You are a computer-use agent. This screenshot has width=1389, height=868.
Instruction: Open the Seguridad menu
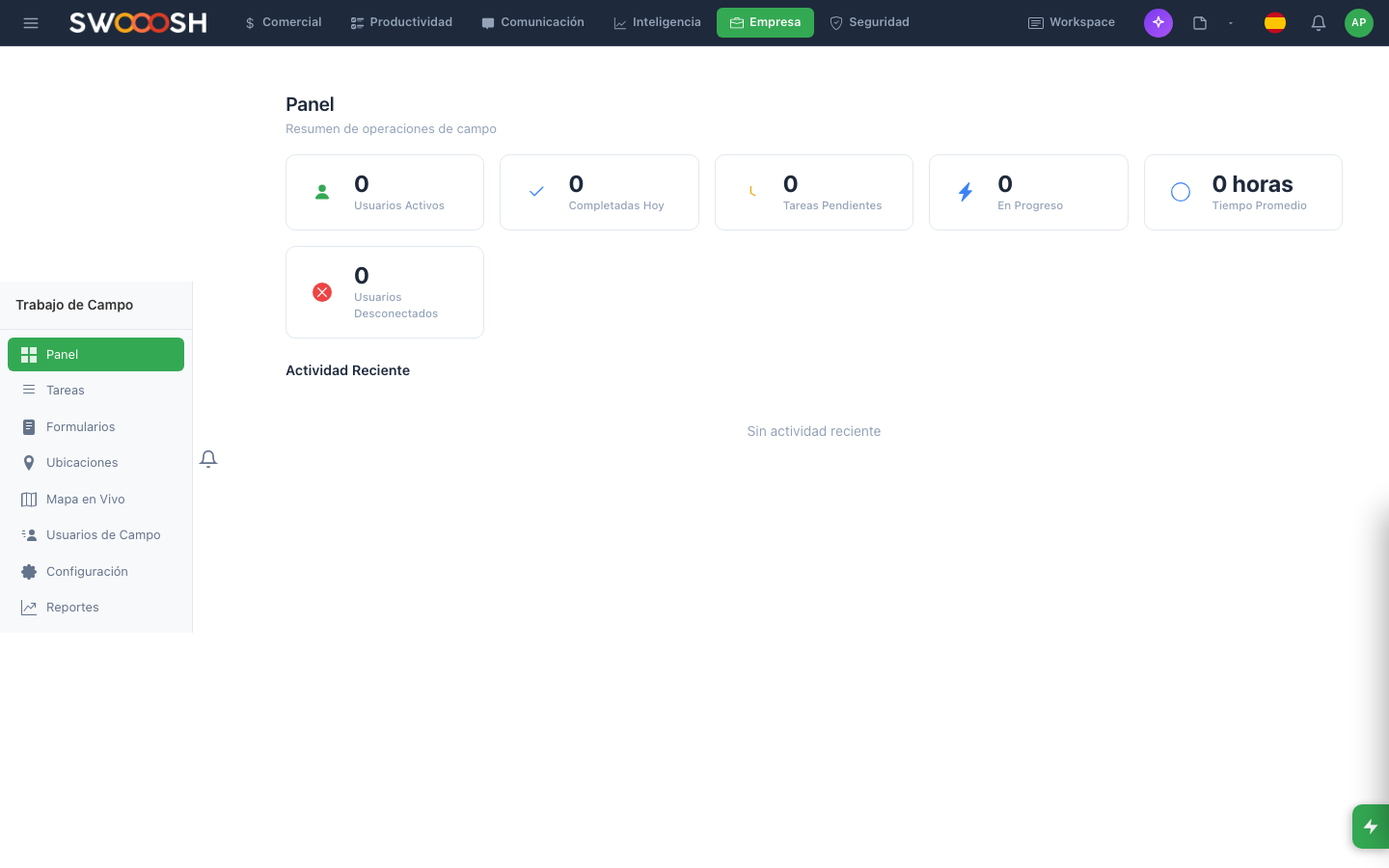(869, 23)
